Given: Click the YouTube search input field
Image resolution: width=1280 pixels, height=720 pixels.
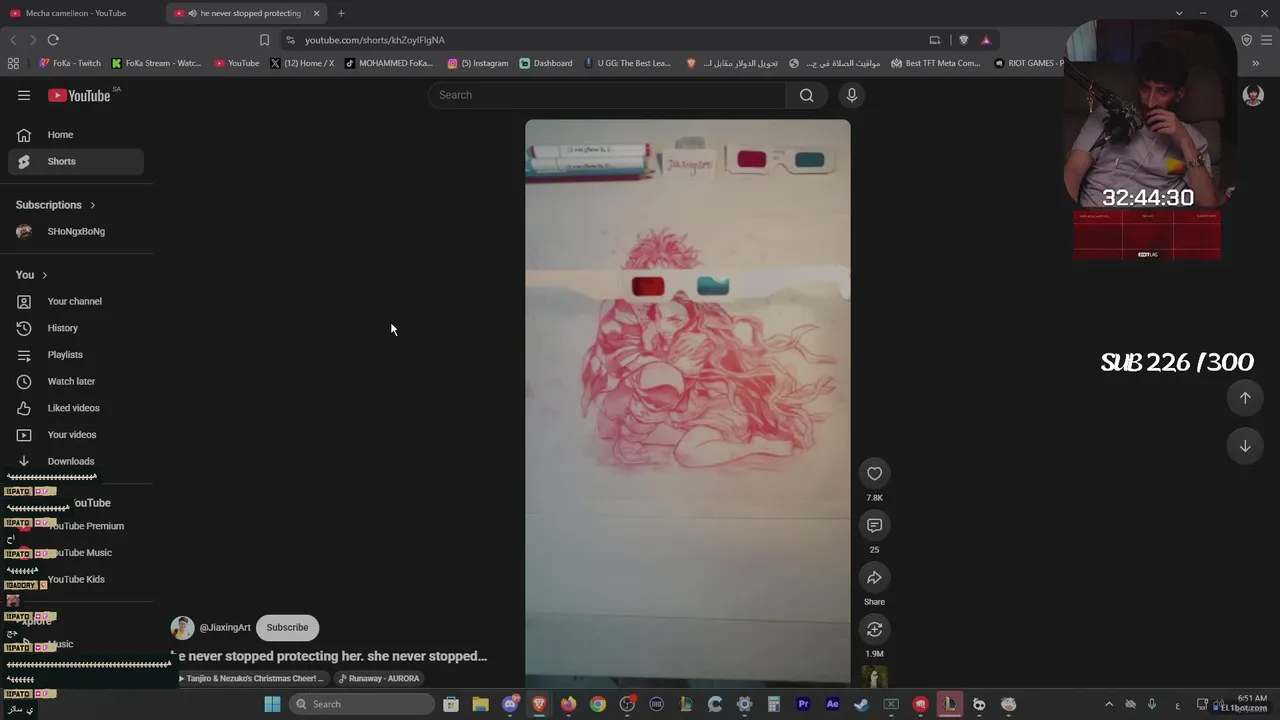Looking at the screenshot, I should (x=607, y=95).
